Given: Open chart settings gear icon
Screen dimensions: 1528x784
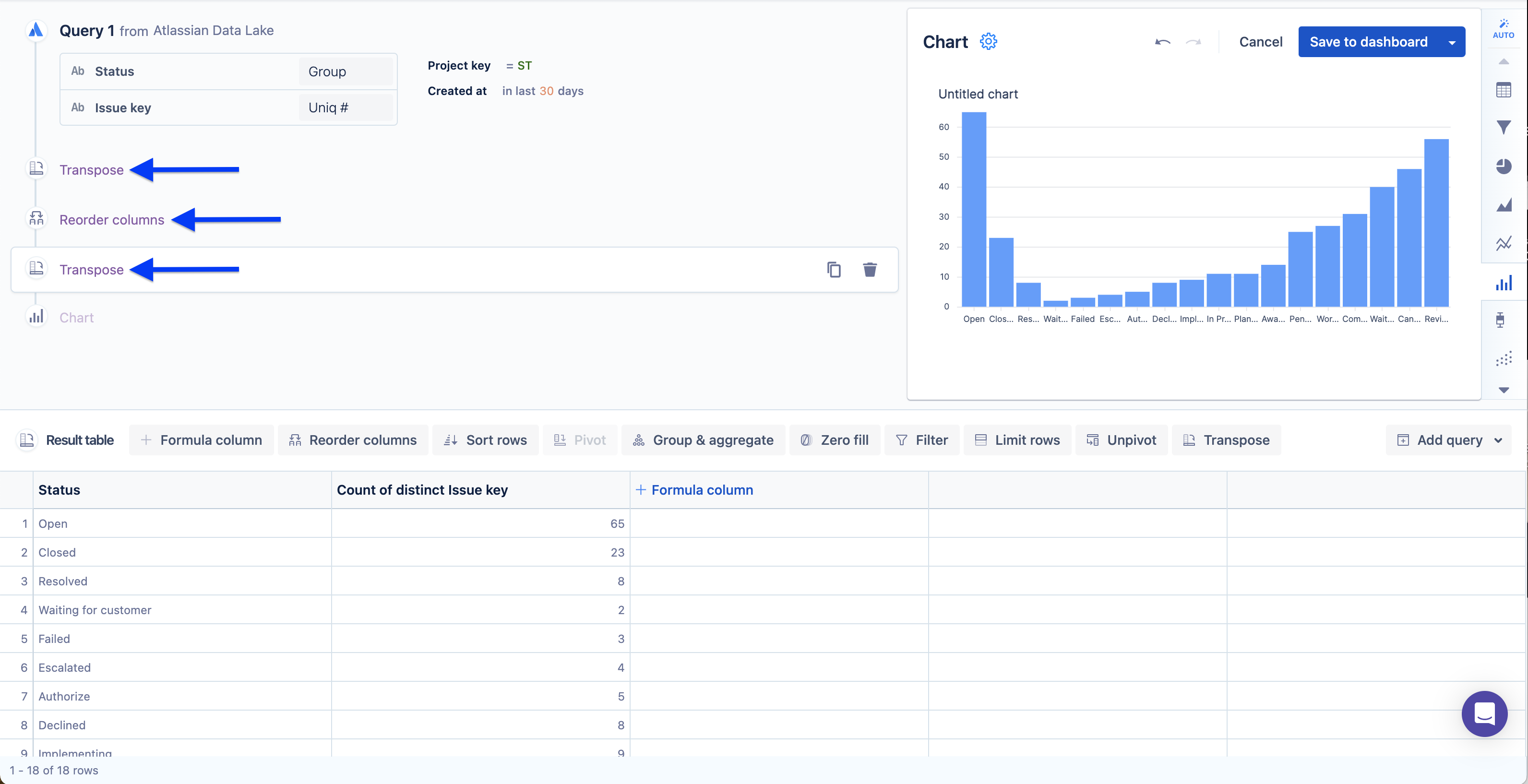Looking at the screenshot, I should [988, 42].
